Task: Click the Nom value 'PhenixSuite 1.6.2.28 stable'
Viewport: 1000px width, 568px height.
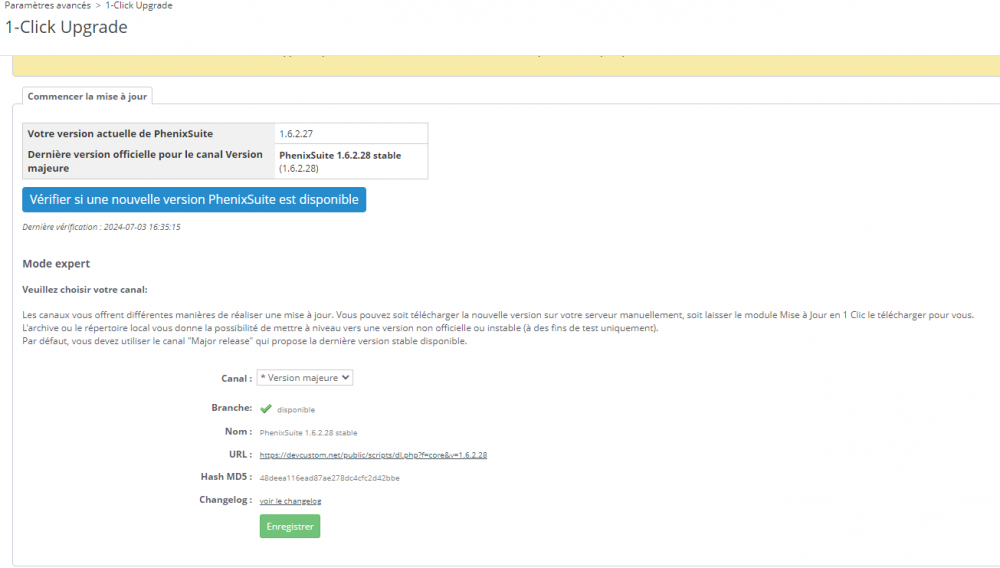Action: [308, 433]
